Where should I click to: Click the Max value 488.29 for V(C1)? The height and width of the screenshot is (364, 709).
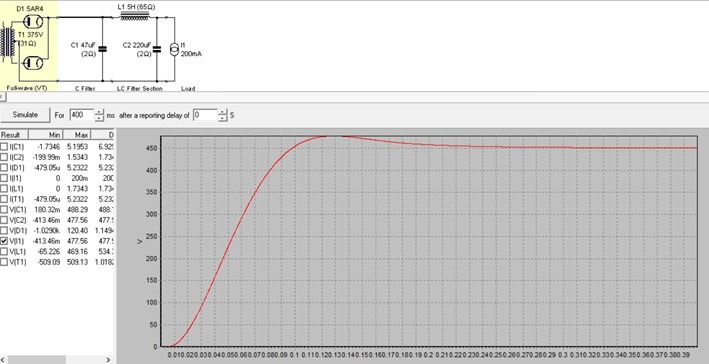click(78, 210)
